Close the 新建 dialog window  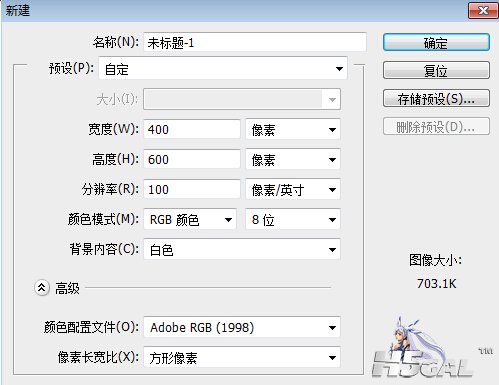point(483,10)
